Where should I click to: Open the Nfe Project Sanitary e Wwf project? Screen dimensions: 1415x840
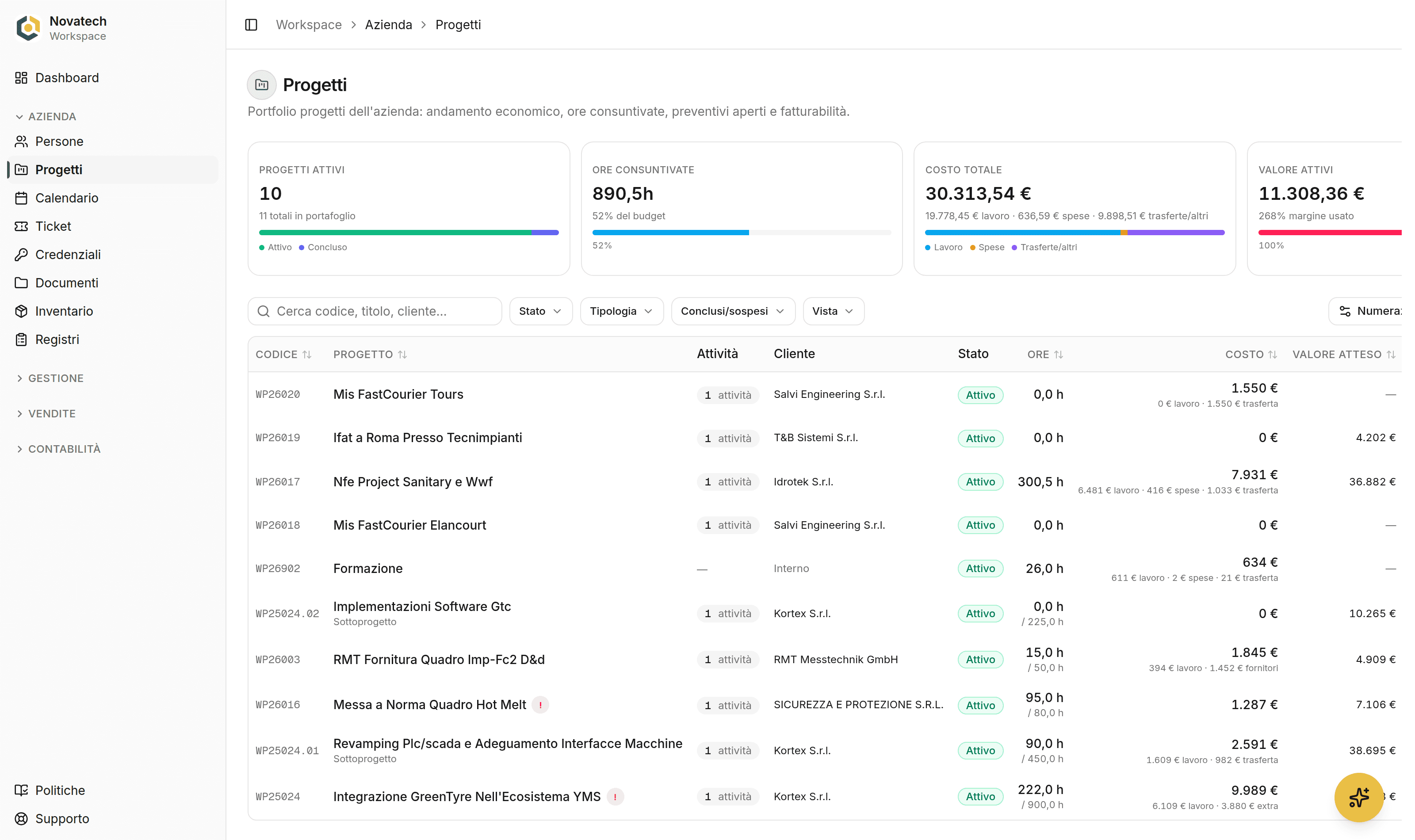pyautogui.click(x=413, y=482)
